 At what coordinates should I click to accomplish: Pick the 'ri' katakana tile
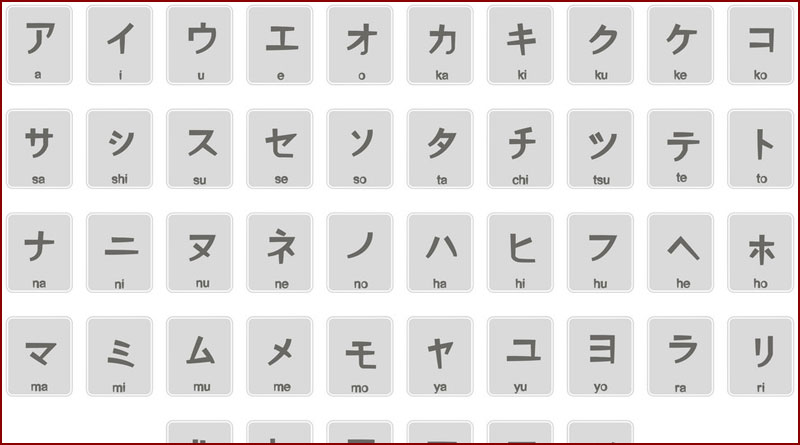760,356
